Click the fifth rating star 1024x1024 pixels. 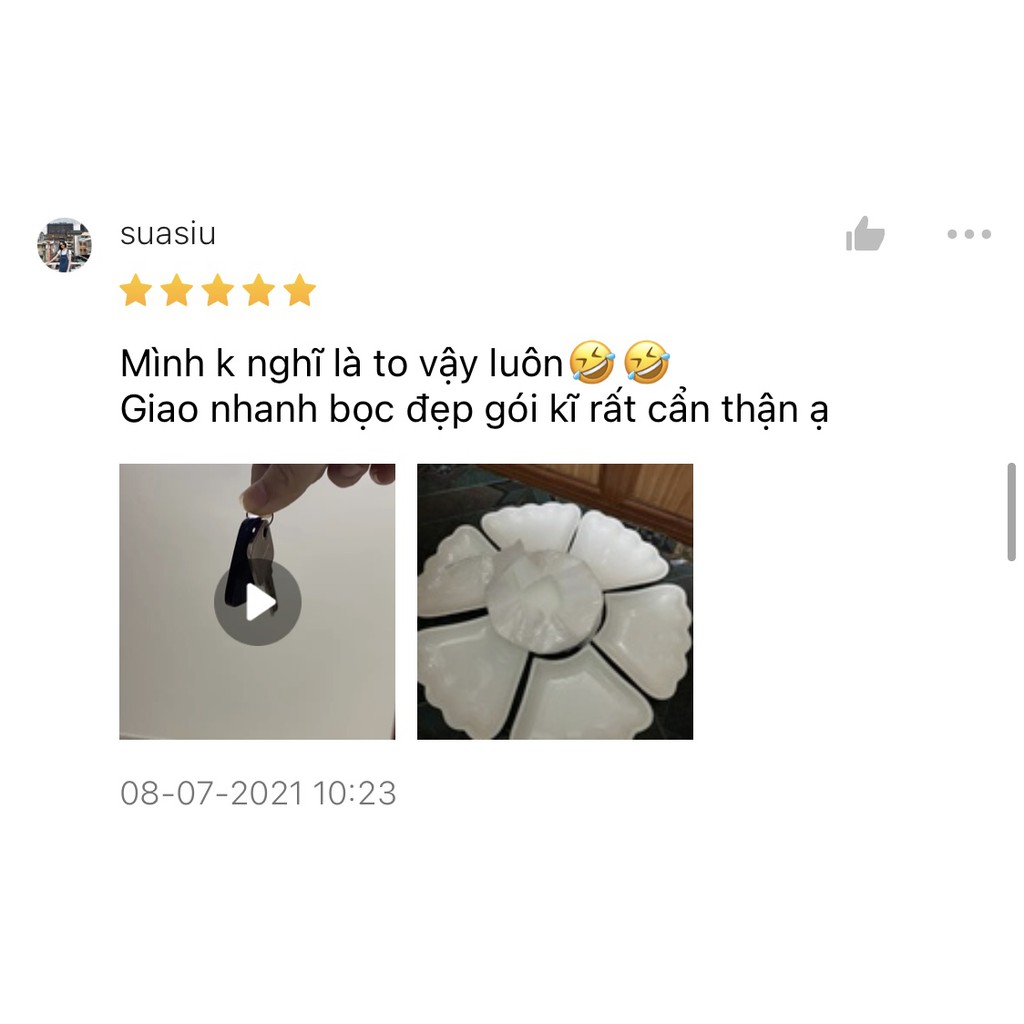tap(300, 290)
